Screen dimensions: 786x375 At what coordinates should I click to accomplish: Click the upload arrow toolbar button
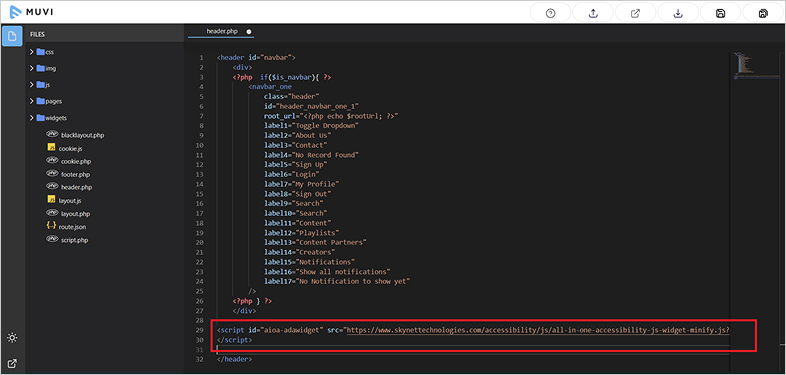[x=593, y=14]
